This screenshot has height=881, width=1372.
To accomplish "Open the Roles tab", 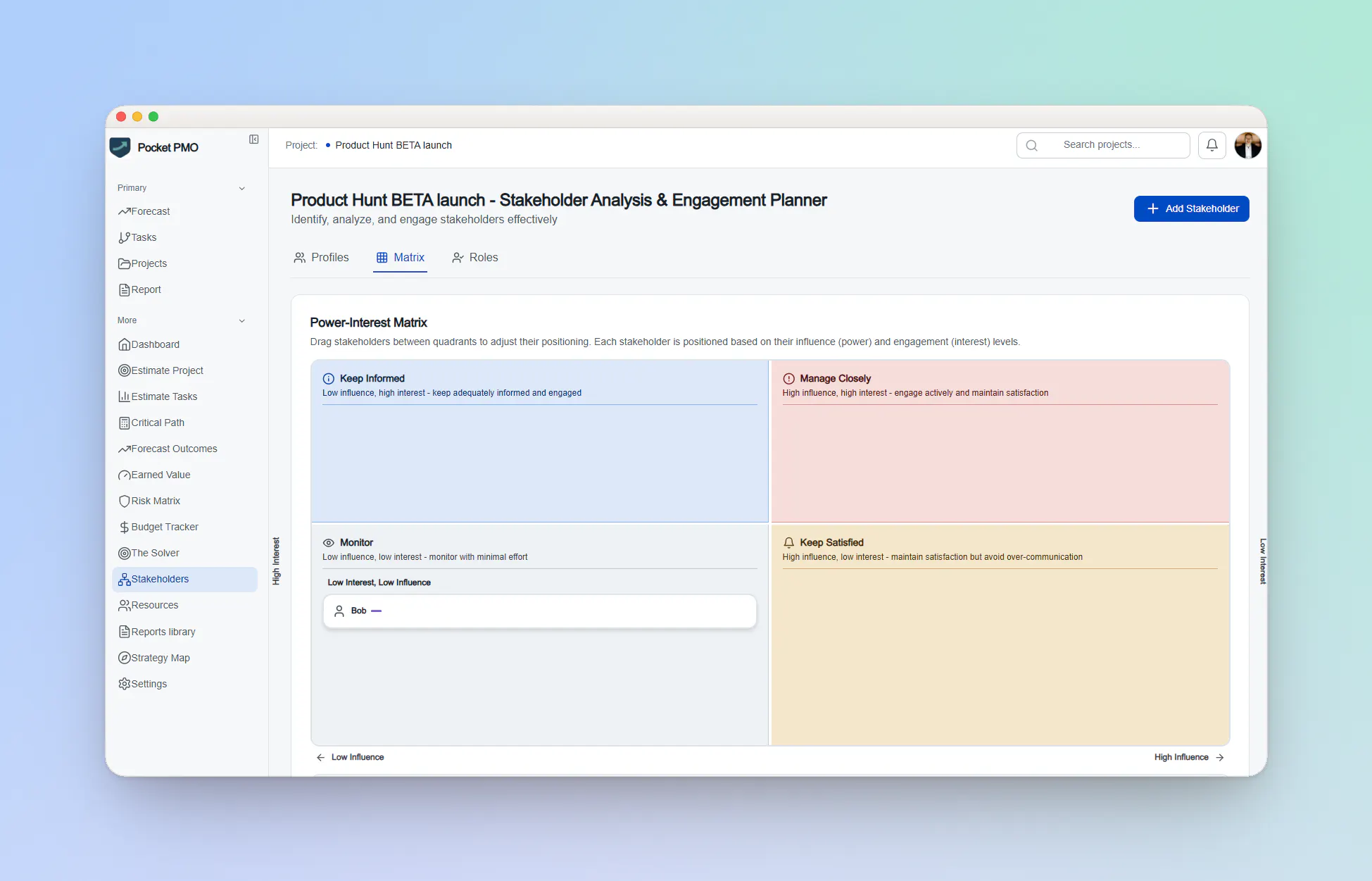I will coord(475,258).
